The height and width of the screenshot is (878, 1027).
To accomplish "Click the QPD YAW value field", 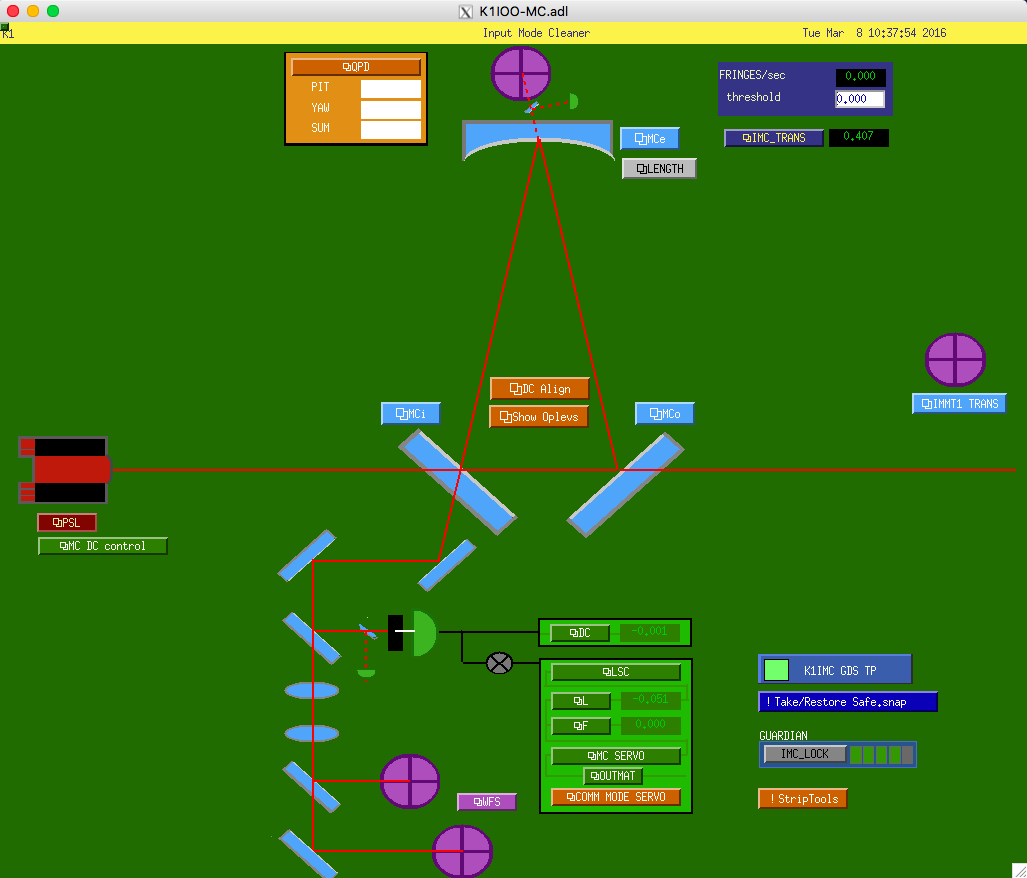I will [390, 109].
